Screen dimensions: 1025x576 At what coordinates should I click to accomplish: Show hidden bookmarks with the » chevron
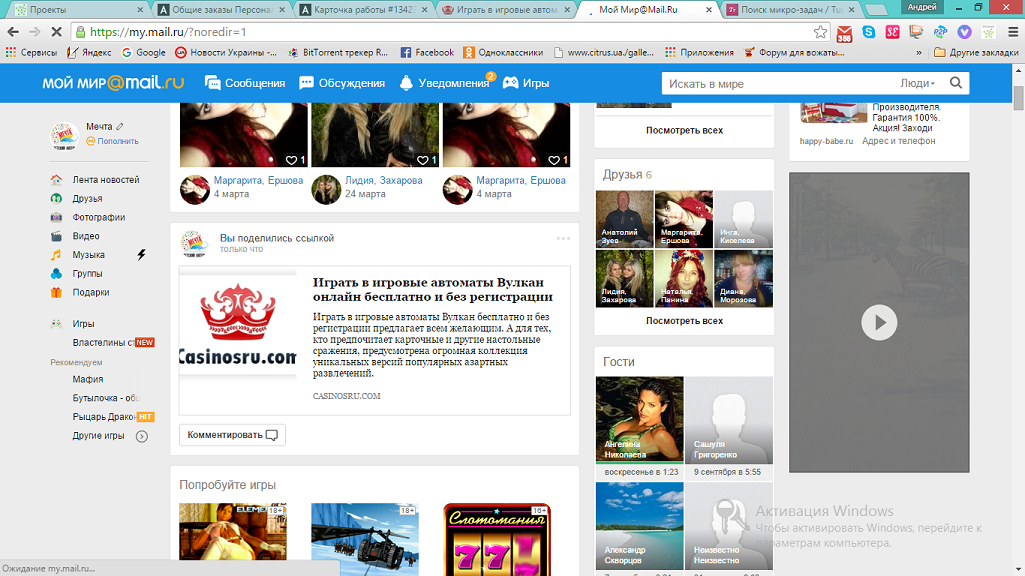click(918, 52)
